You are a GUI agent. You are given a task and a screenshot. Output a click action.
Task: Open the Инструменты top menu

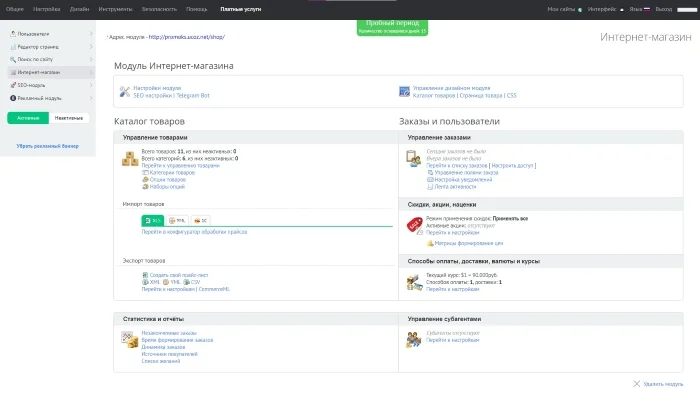pyautogui.click(x=116, y=9)
